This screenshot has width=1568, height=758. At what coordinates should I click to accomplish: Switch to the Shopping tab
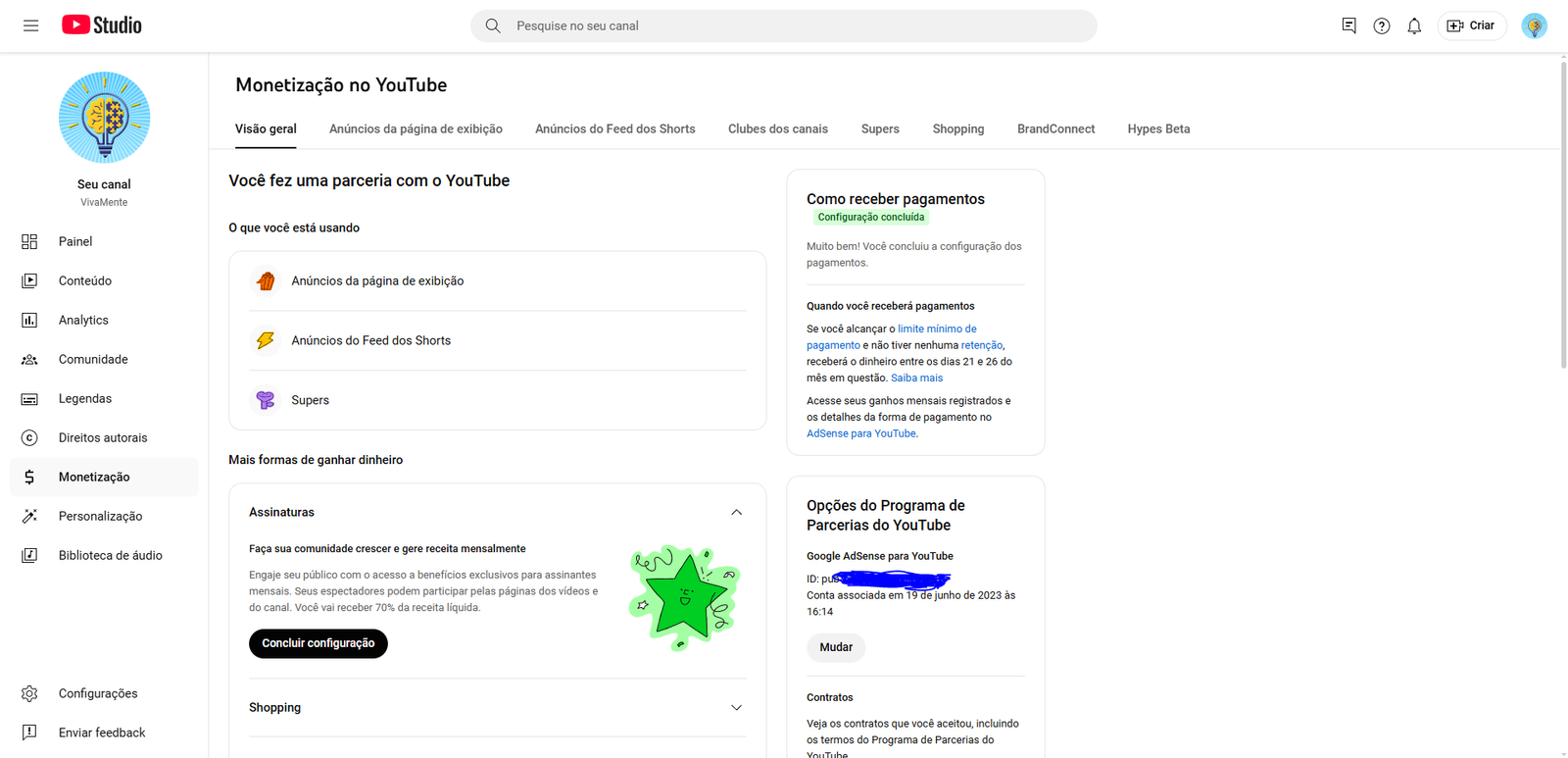958,128
